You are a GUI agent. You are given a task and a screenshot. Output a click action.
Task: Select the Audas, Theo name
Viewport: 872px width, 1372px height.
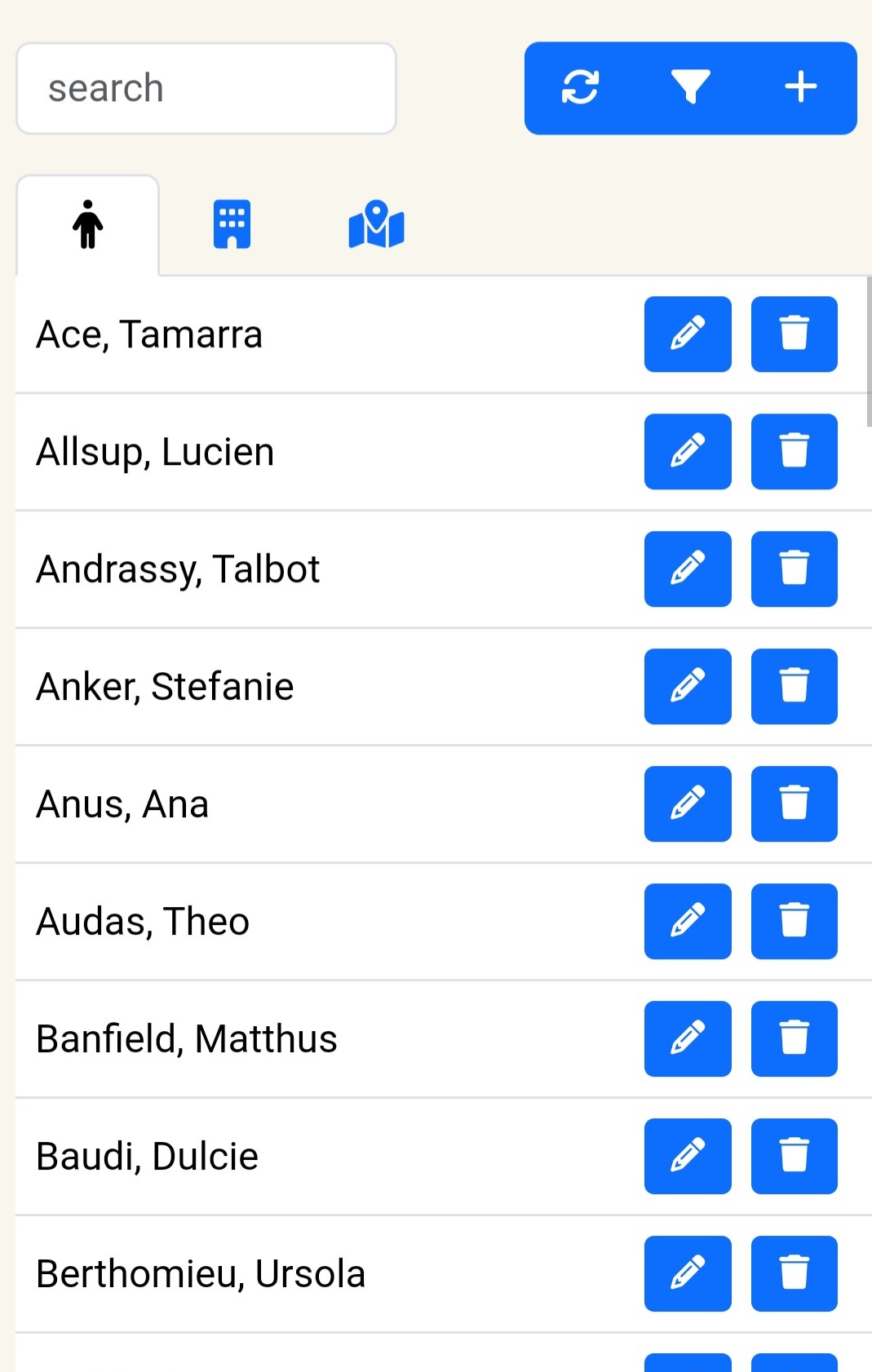click(x=143, y=922)
